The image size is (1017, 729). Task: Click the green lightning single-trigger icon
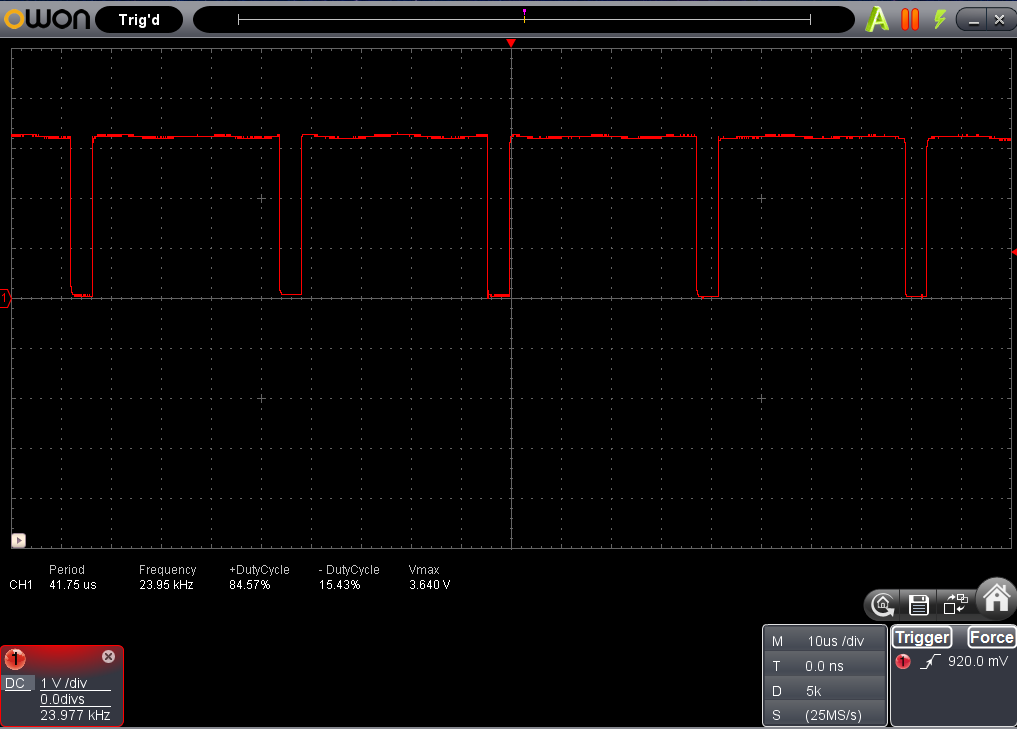click(939, 19)
